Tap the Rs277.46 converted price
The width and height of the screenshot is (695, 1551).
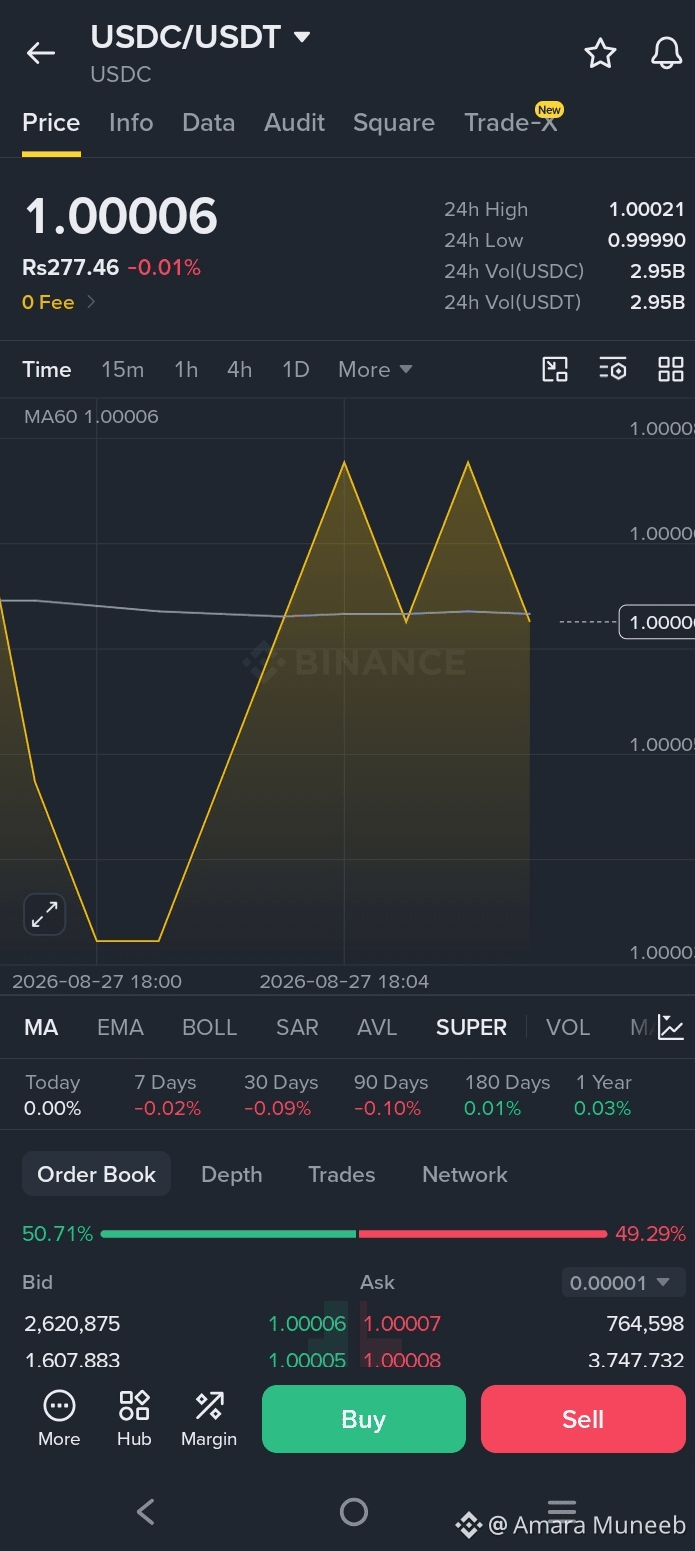pos(71,267)
